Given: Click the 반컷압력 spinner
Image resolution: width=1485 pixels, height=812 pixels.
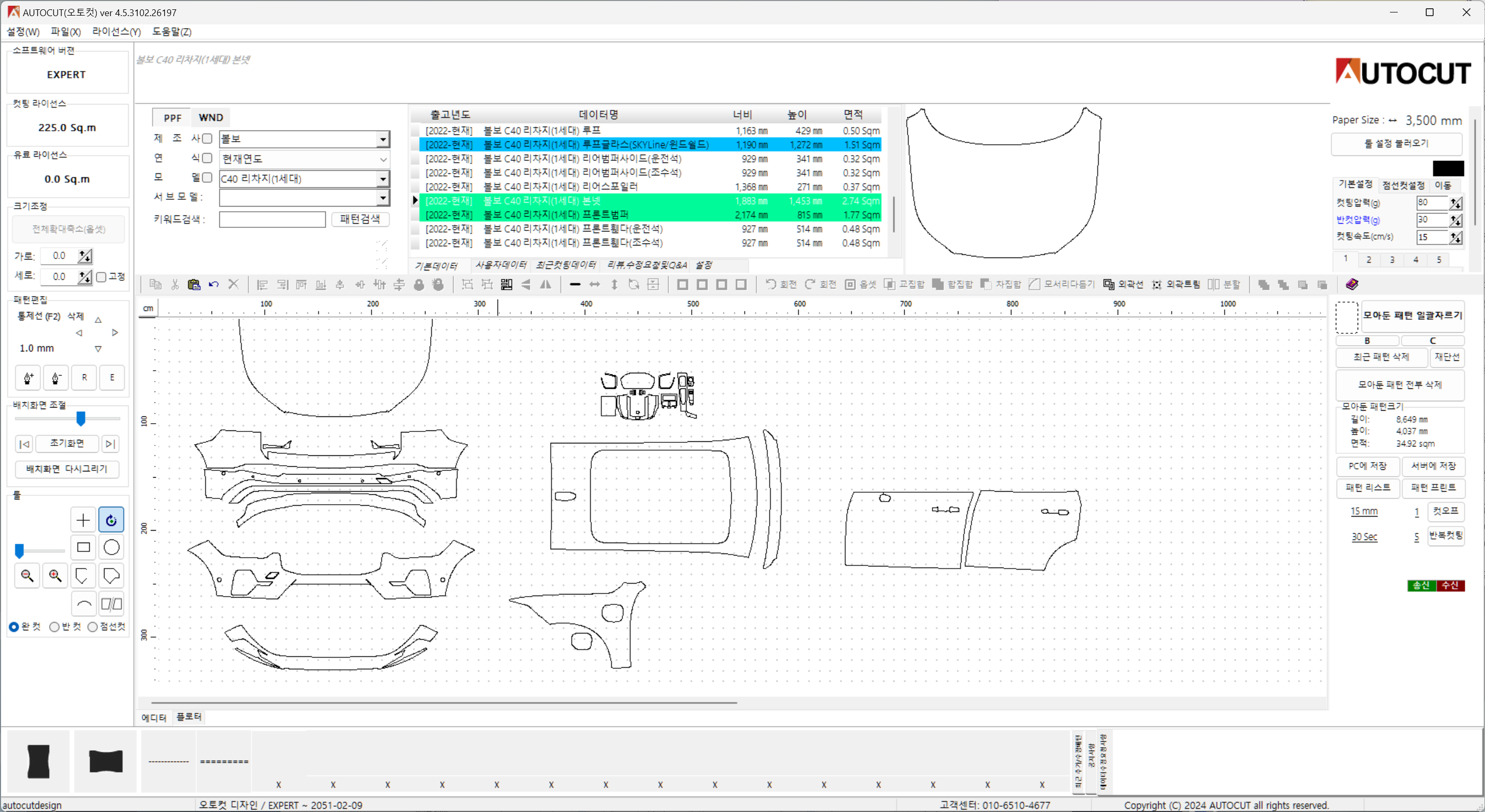Looking at the screenshot, I should click(1455, 220).
